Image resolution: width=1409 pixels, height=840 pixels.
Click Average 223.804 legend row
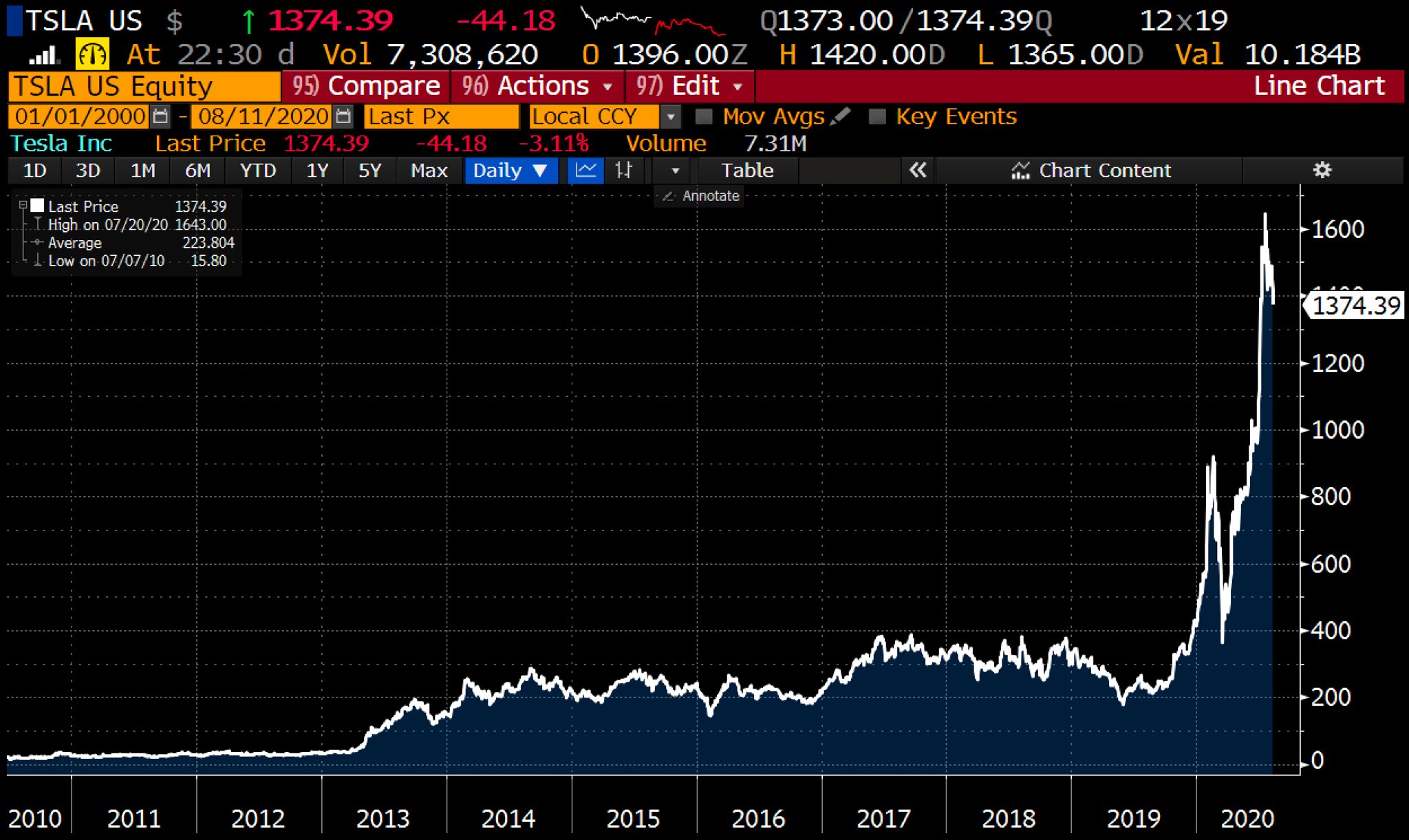click(x=134, y=242)
